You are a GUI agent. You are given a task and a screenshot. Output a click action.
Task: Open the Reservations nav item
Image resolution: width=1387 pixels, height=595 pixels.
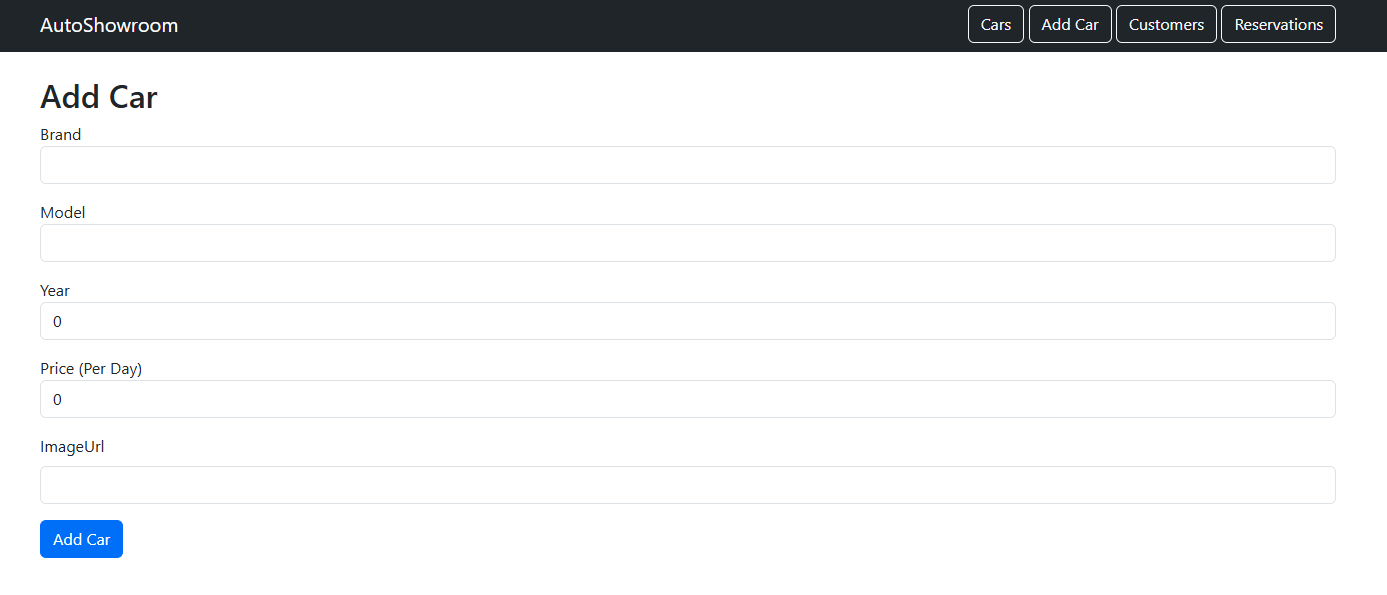click(x=1278, y=25)
